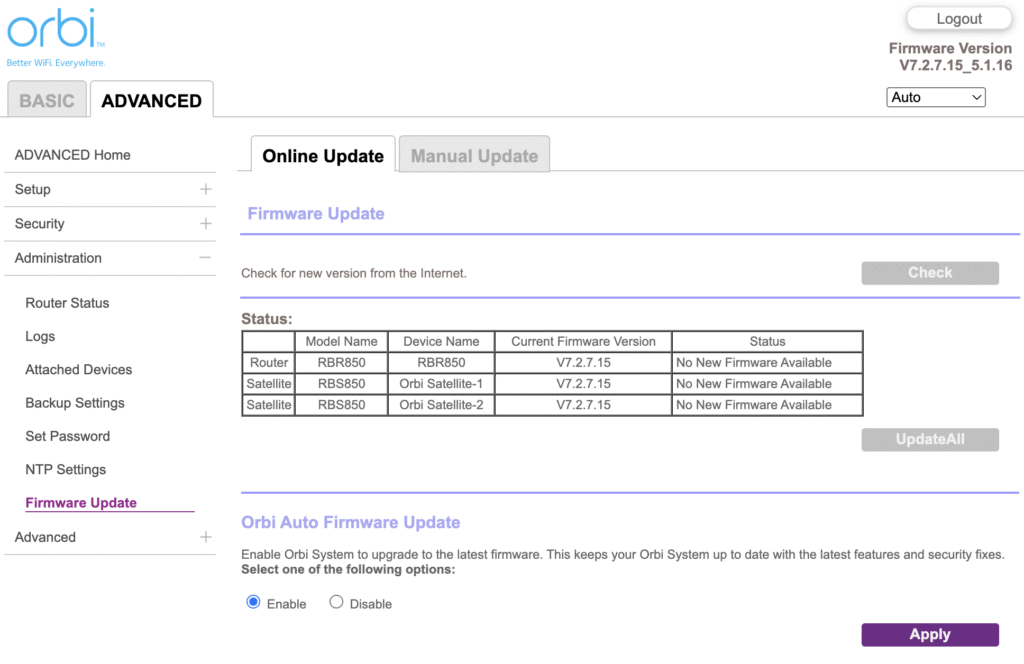Select the Online Update tab
The image size is (1024, 664).
[x=323, y=156]
